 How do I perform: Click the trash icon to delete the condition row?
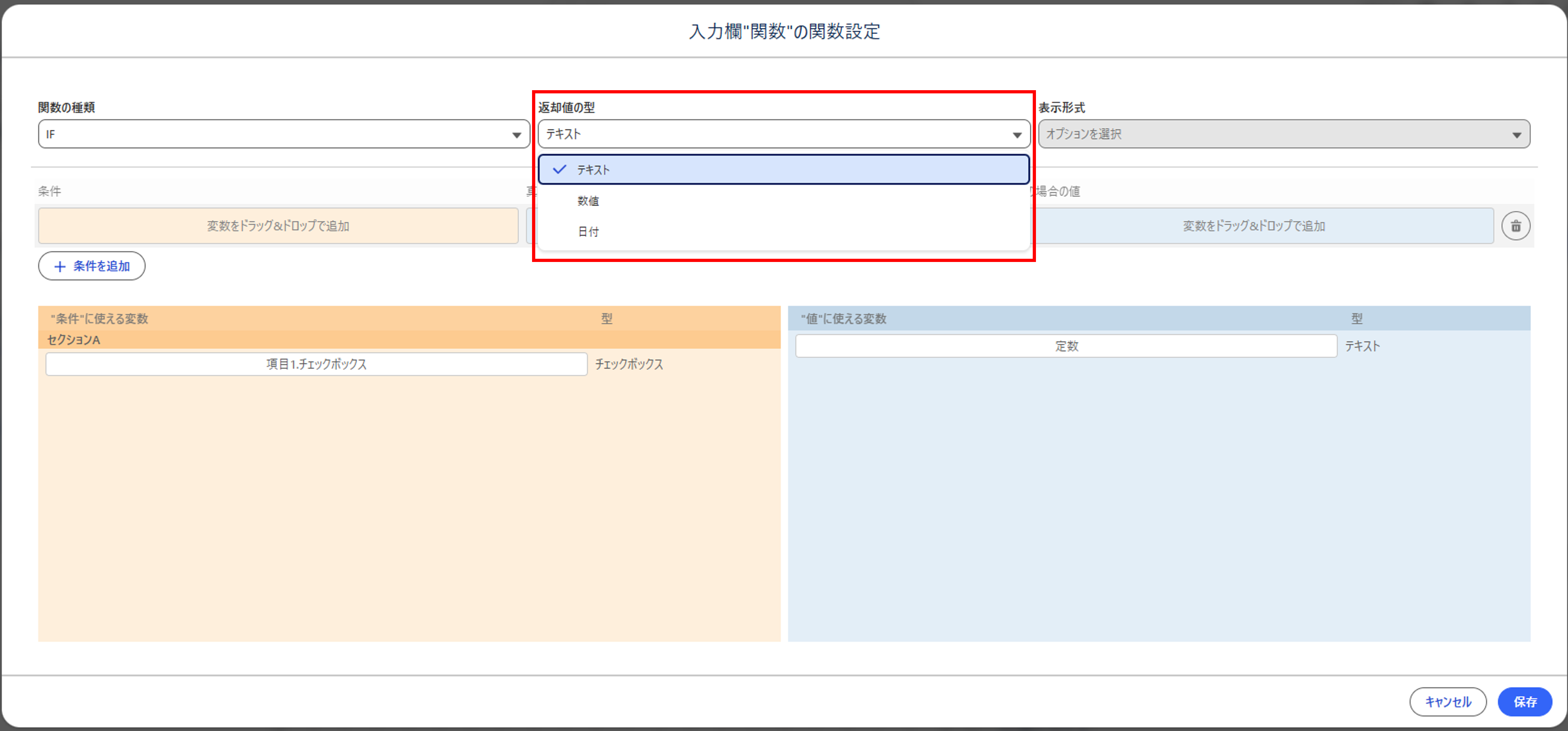coord(1516,226)
